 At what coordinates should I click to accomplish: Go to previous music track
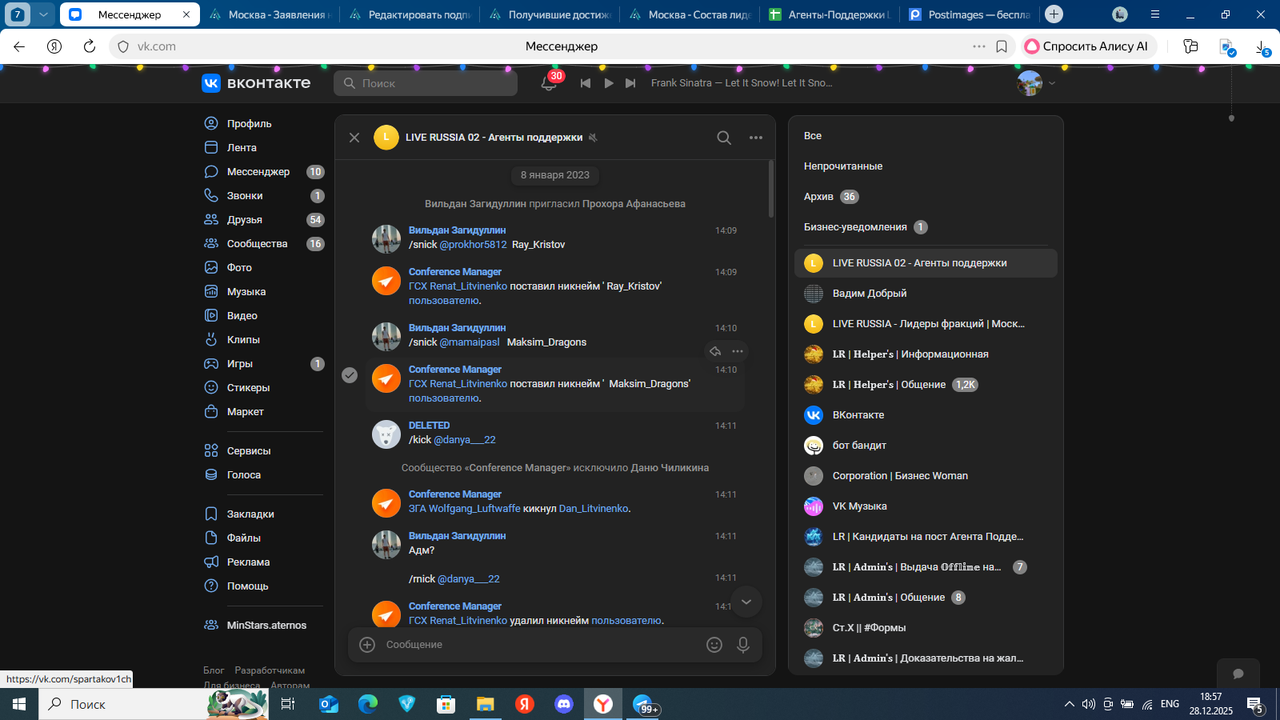[x=586, y=83]
